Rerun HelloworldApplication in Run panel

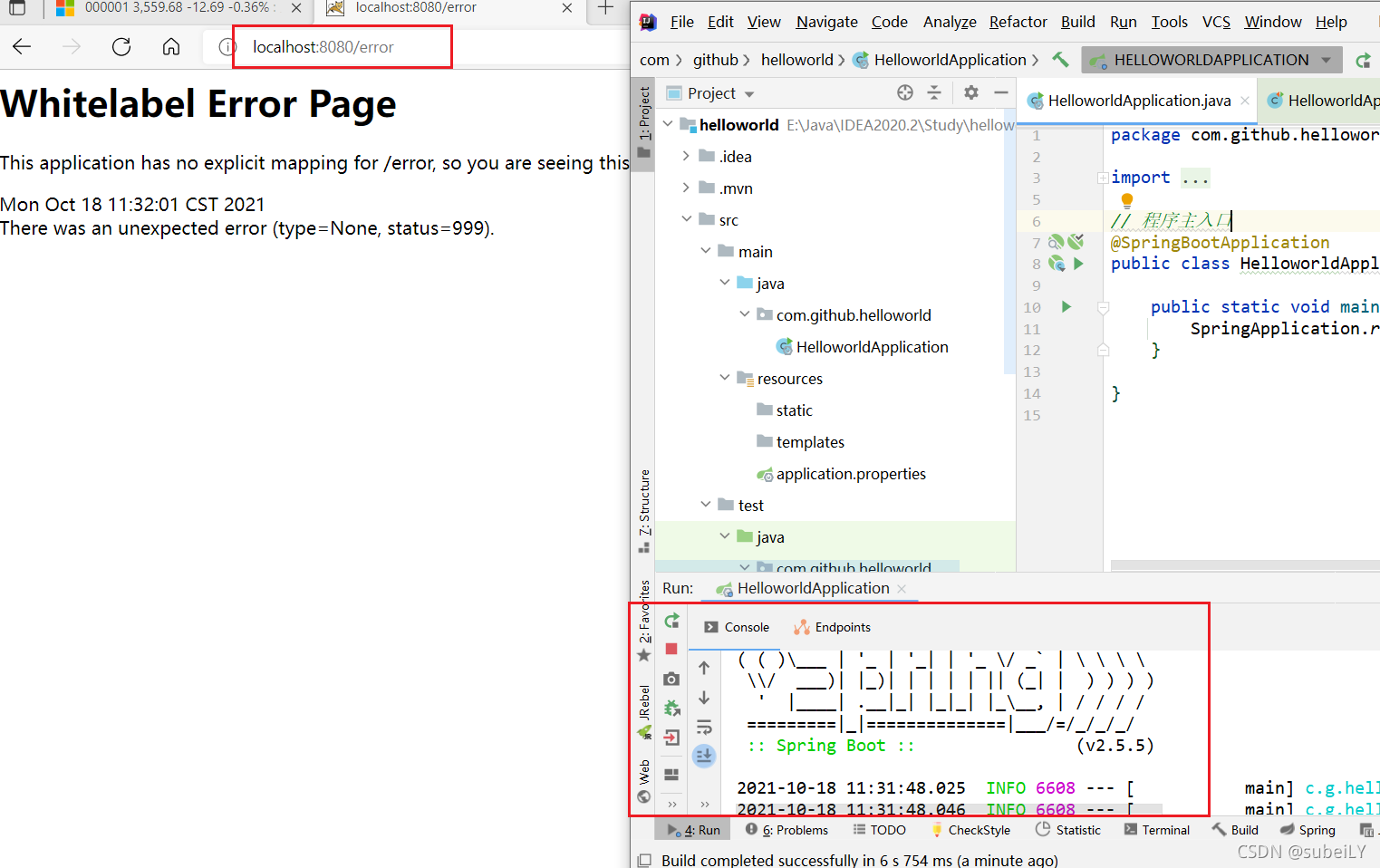671,621
